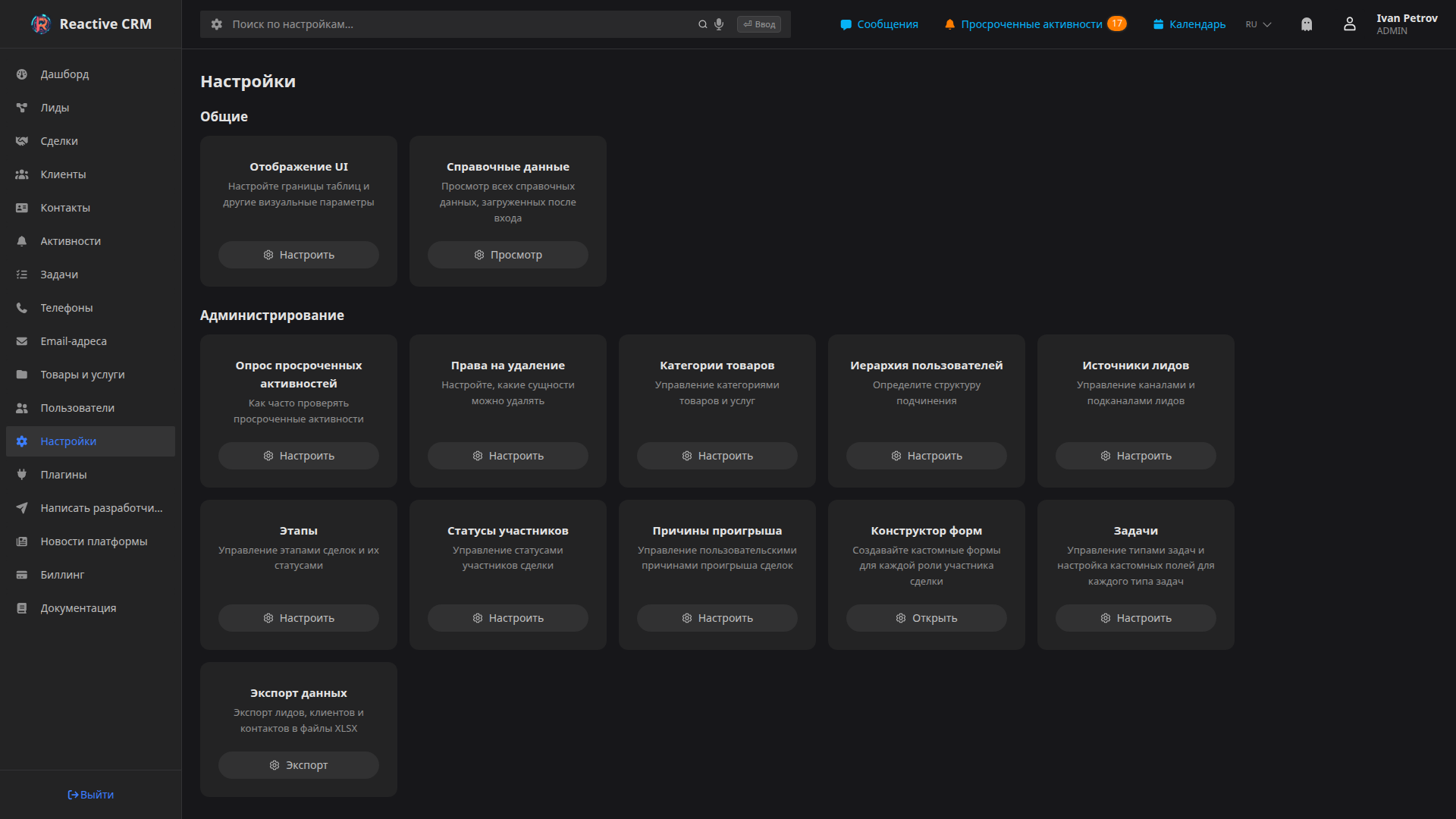Click the Сообщения chat bubble icon

click(846, 24)
